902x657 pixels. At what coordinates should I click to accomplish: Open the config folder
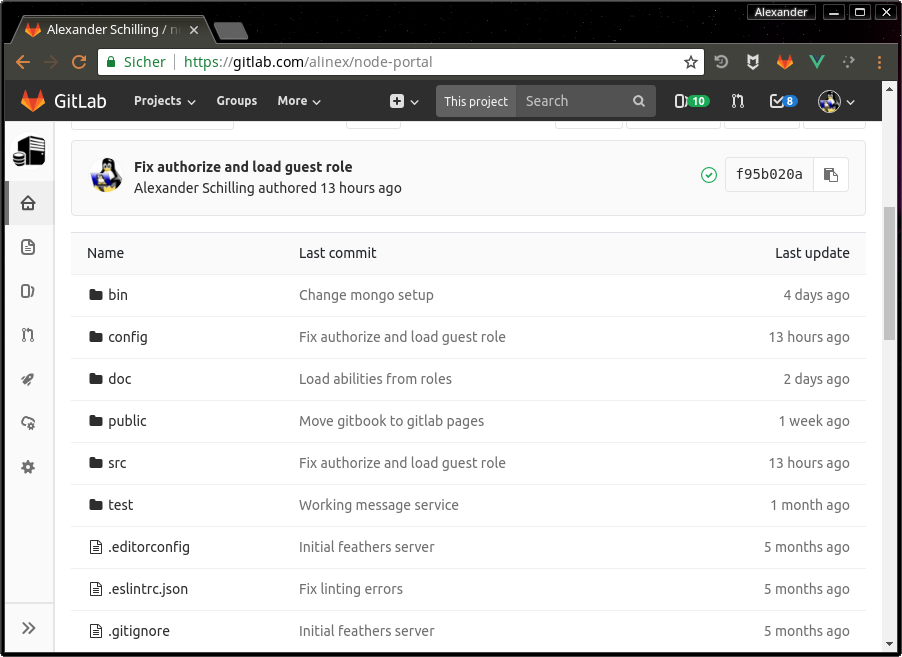[x=127, y=337]
